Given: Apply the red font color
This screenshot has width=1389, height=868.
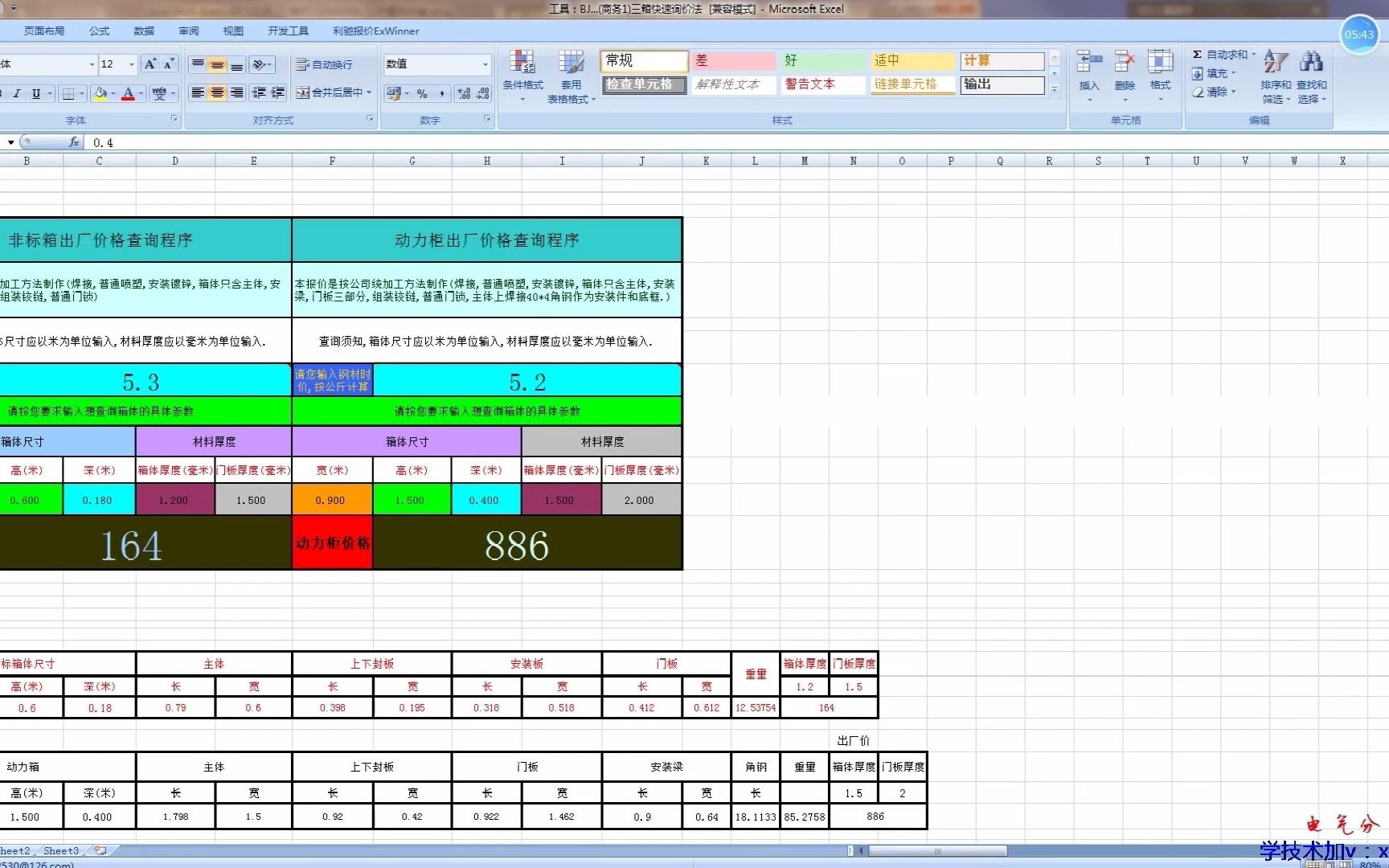Looking at the screenshot, I should [x=128, y=93].
